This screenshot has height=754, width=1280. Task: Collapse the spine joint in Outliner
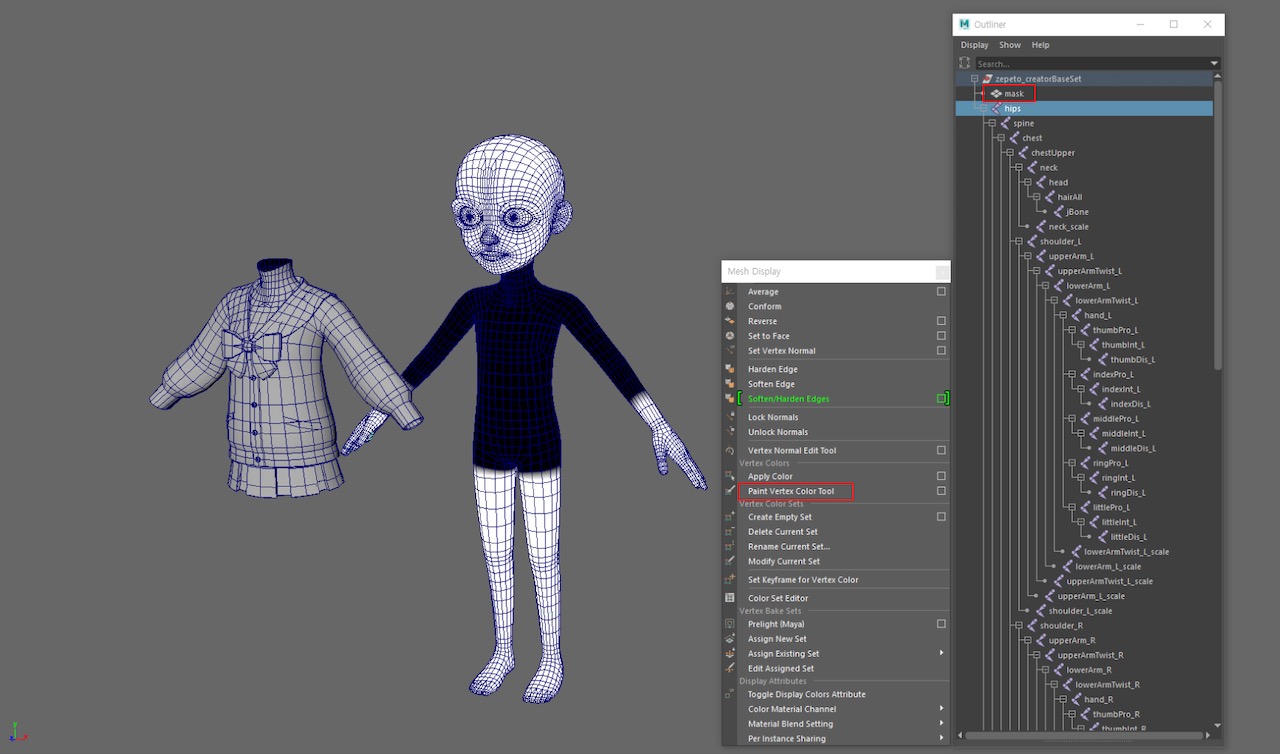click(x=992, y=124)
